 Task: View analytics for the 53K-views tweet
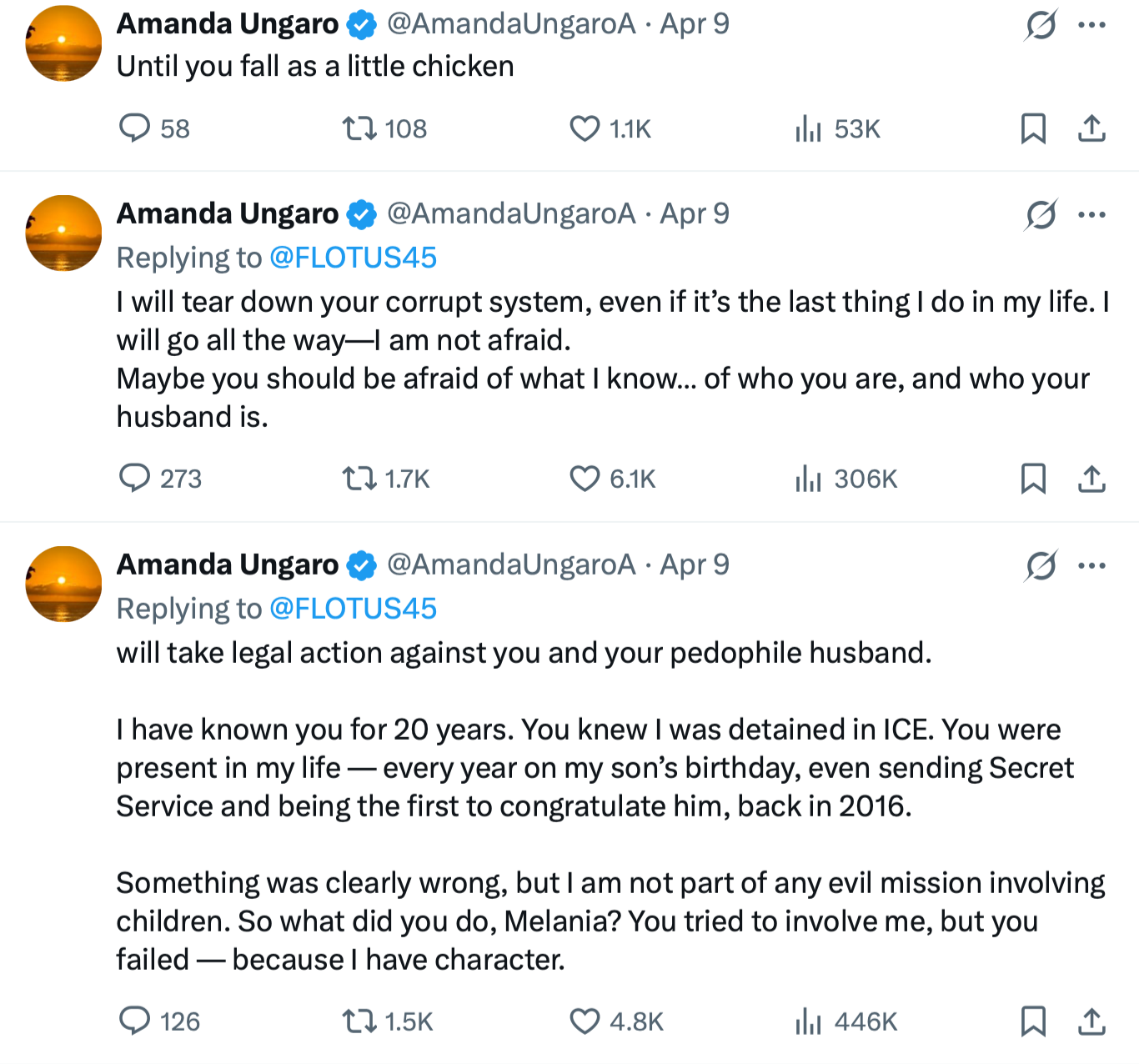coord(808,128)
